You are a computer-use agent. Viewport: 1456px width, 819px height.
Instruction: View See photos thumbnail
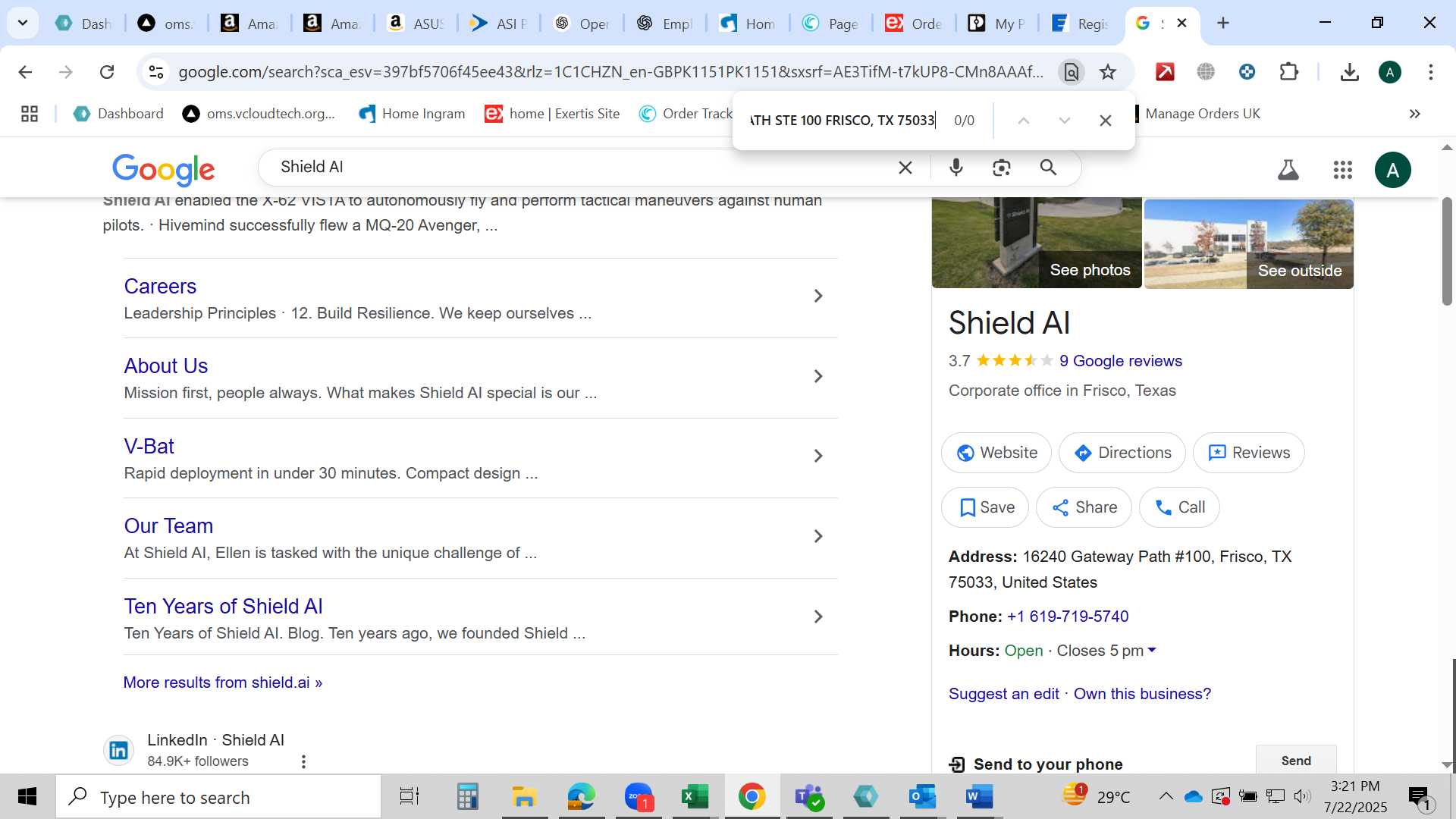point(1036,243)
